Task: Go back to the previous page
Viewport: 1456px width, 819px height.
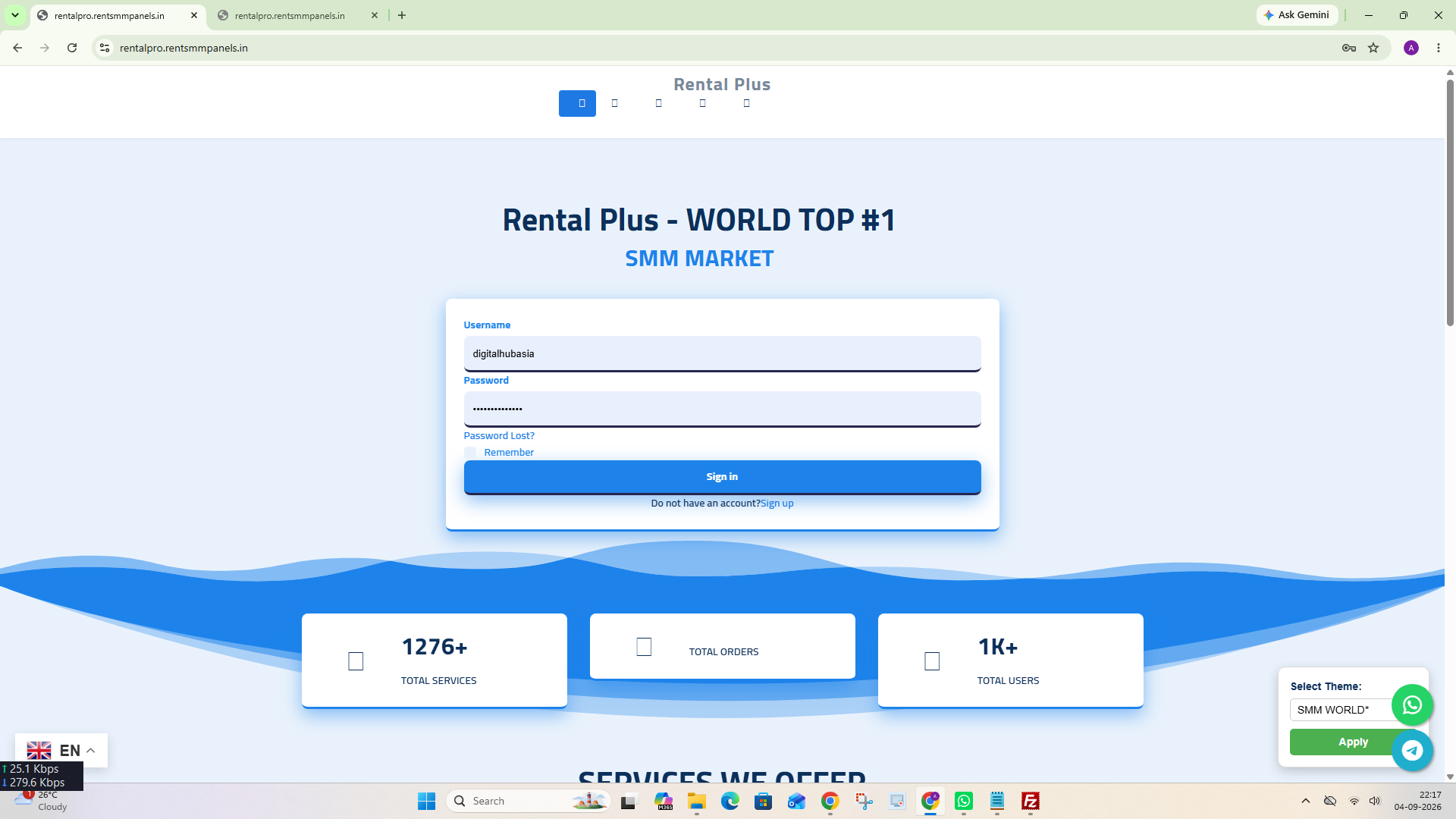Action: point(17,48)
